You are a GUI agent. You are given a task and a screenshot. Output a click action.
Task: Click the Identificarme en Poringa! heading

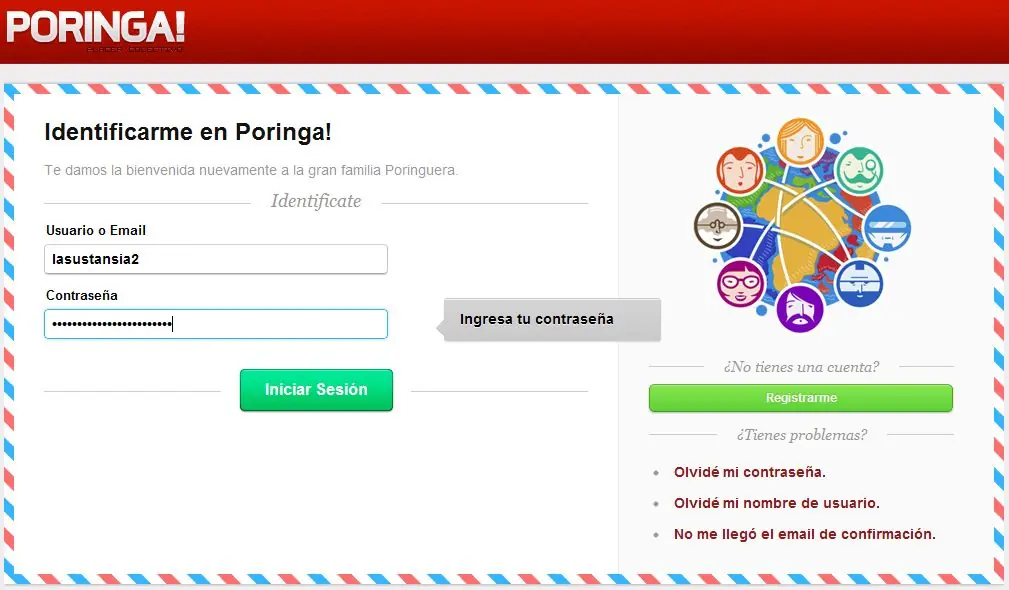click(x=188, y=132)
